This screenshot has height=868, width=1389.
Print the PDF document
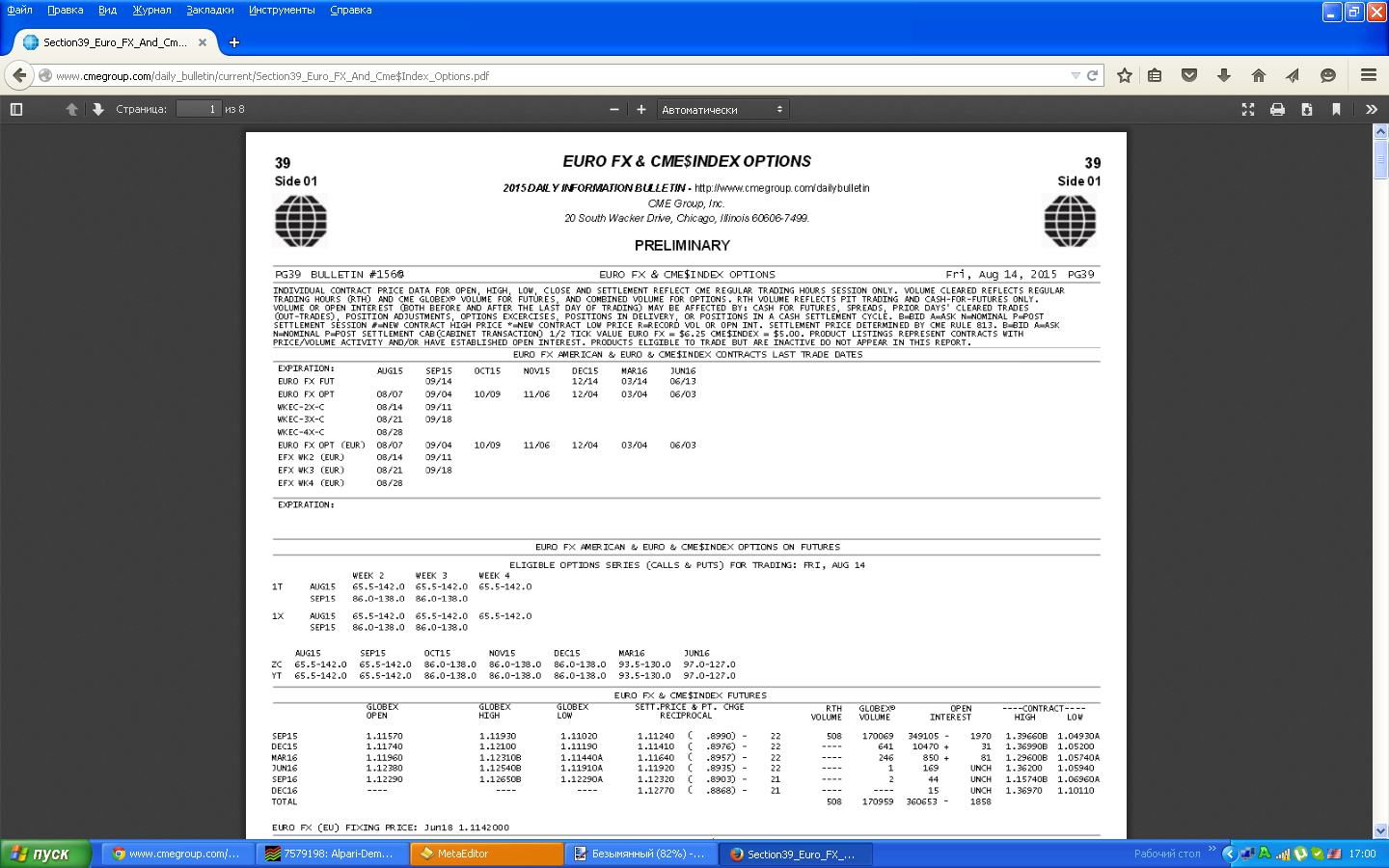click(1277, 109)
